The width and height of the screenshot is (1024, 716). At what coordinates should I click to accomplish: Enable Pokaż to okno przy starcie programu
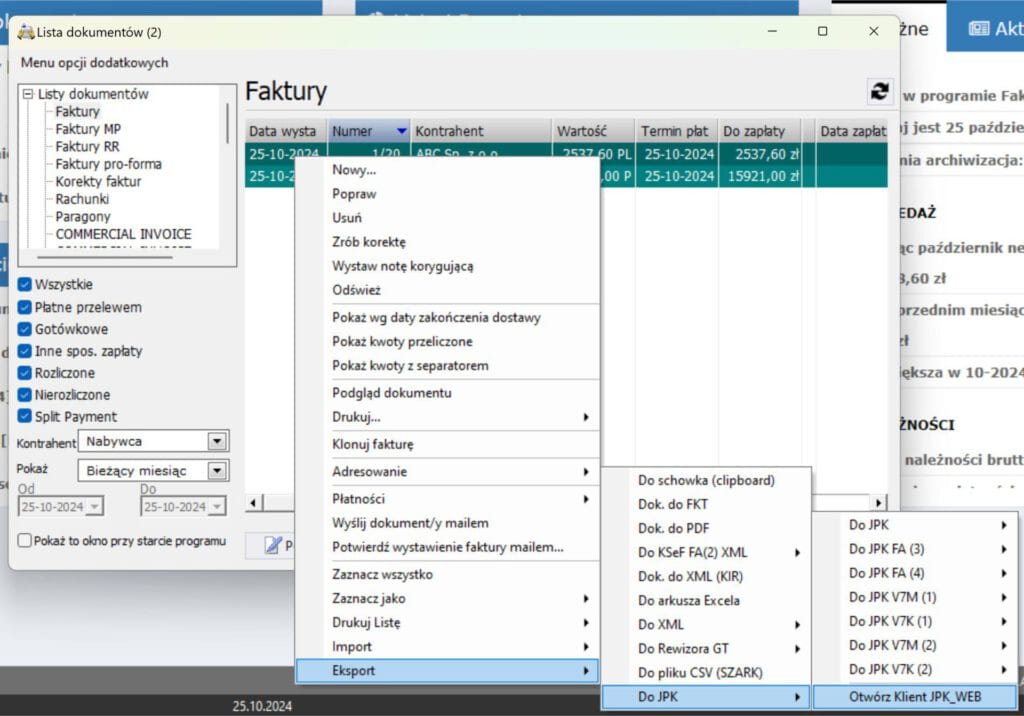26,541
